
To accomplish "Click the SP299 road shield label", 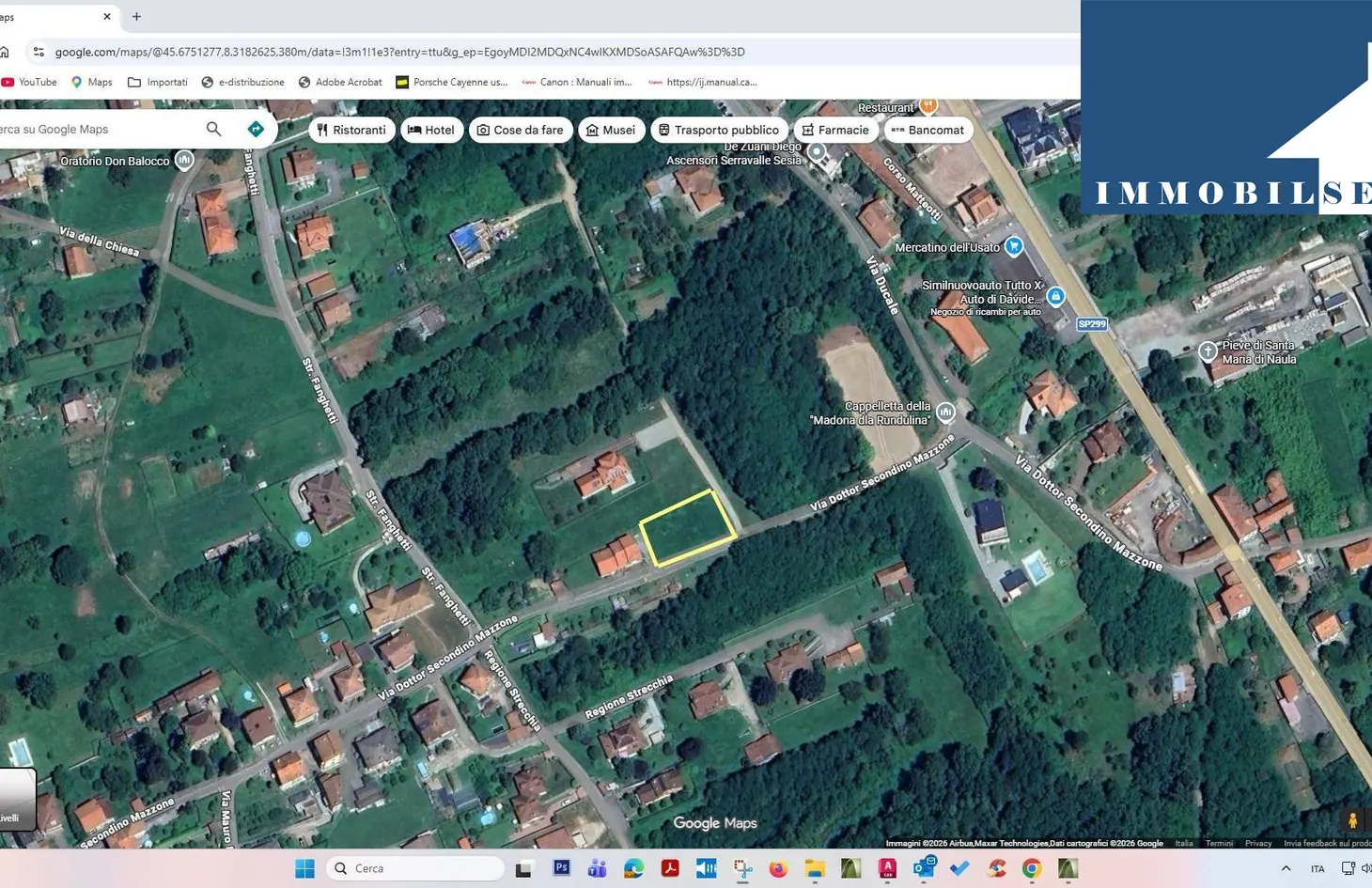I will (x=1092, y=324).
